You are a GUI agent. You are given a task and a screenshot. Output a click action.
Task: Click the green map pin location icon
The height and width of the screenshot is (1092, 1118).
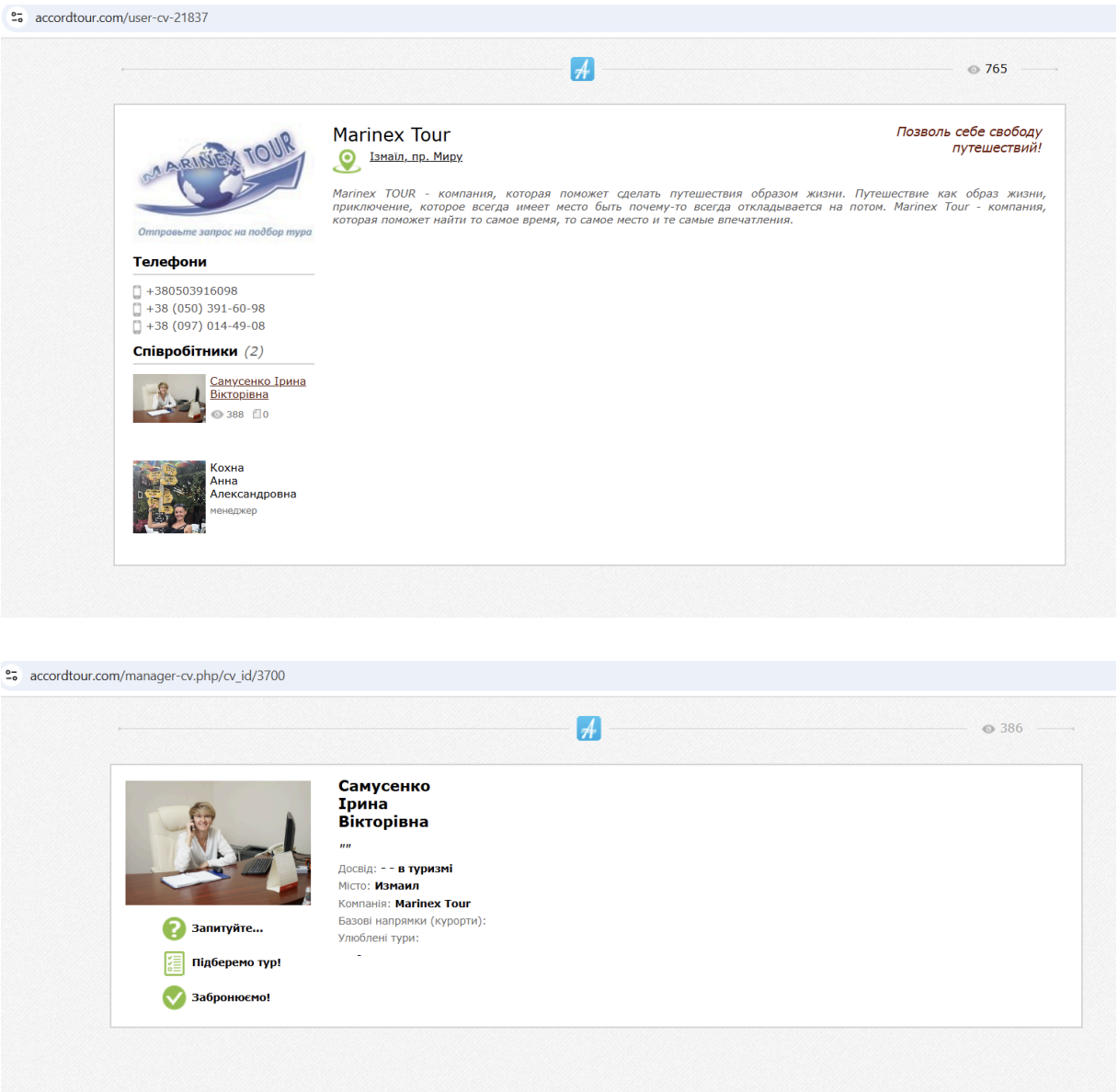click(347, 162)
